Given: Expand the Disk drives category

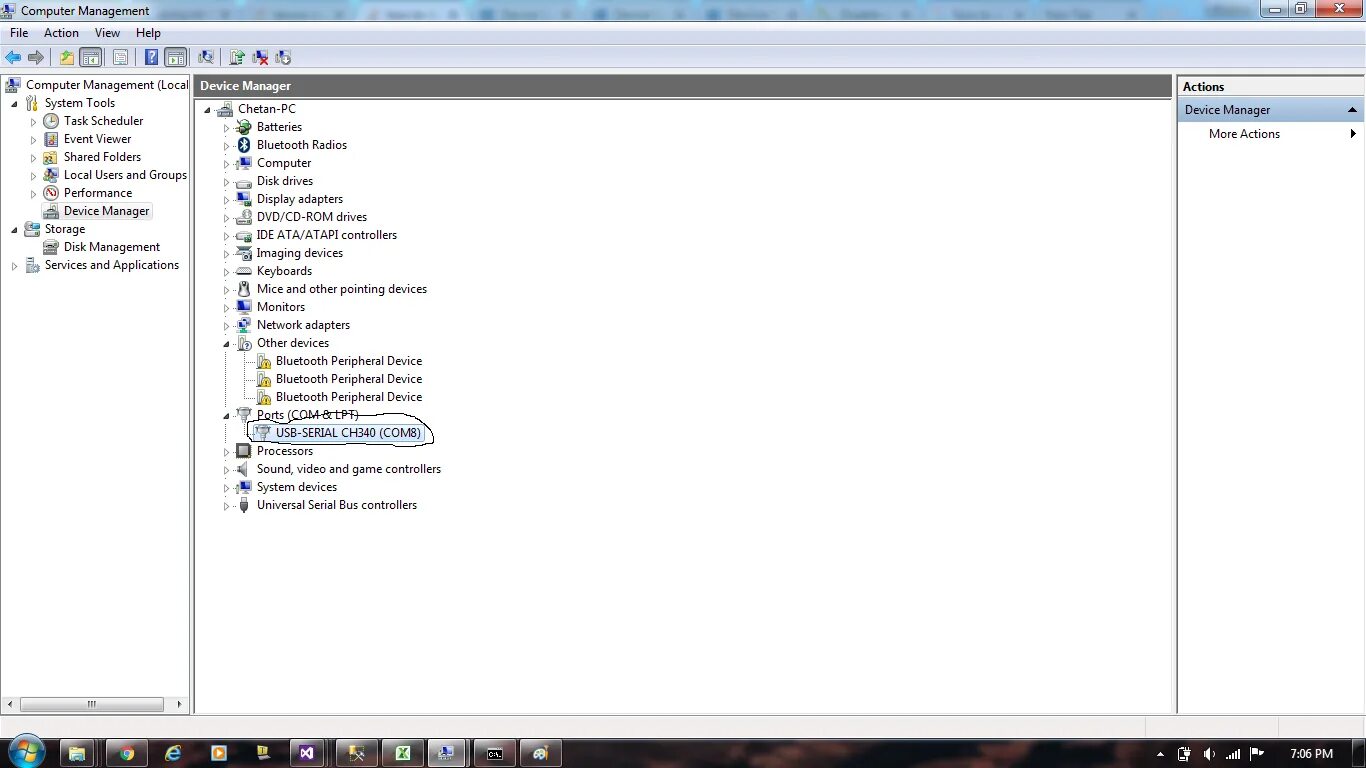Looking at the screenshot, I should point(226,182).
